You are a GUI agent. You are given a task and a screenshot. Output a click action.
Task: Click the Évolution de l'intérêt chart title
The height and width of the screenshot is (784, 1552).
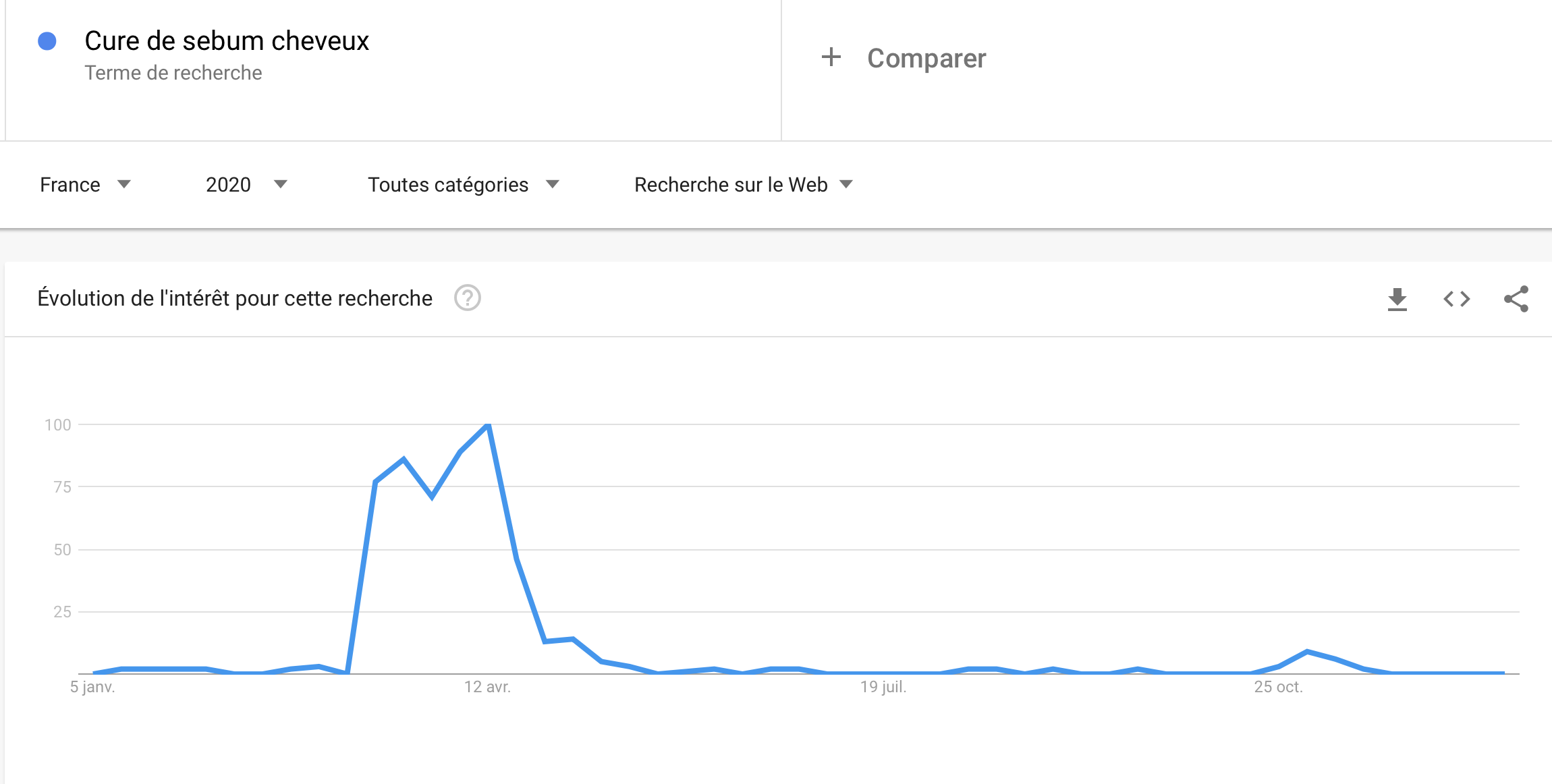click(x=235, y=298)
